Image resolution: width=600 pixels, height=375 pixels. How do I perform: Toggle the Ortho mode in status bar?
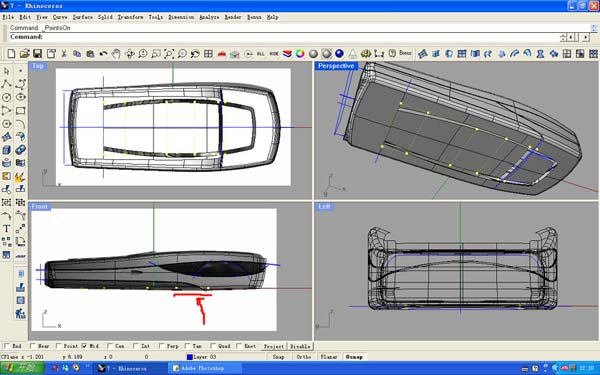[x=303, y=357]
